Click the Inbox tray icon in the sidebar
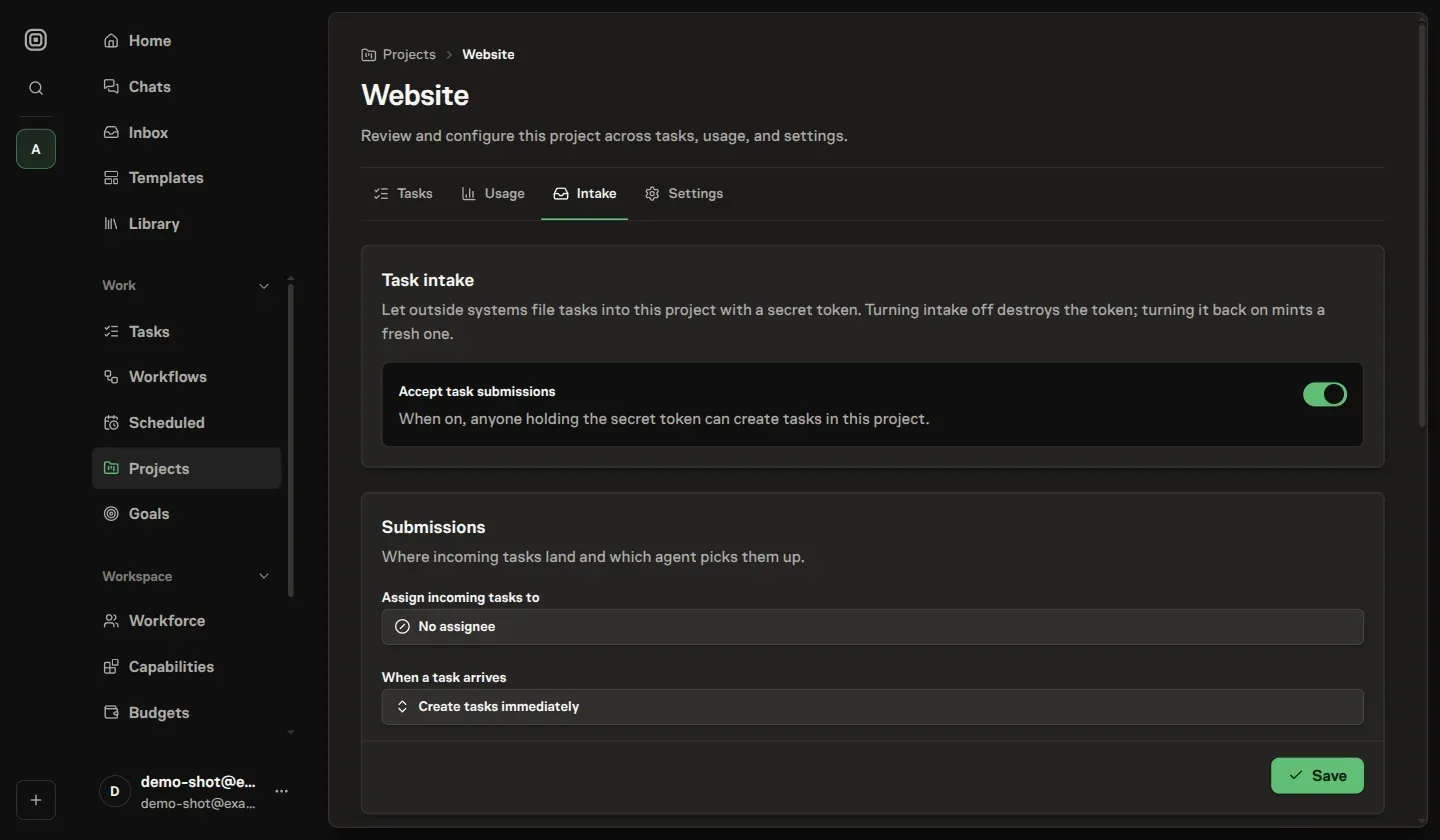Viewport: 1440px width, 840px height. point(111,132)
